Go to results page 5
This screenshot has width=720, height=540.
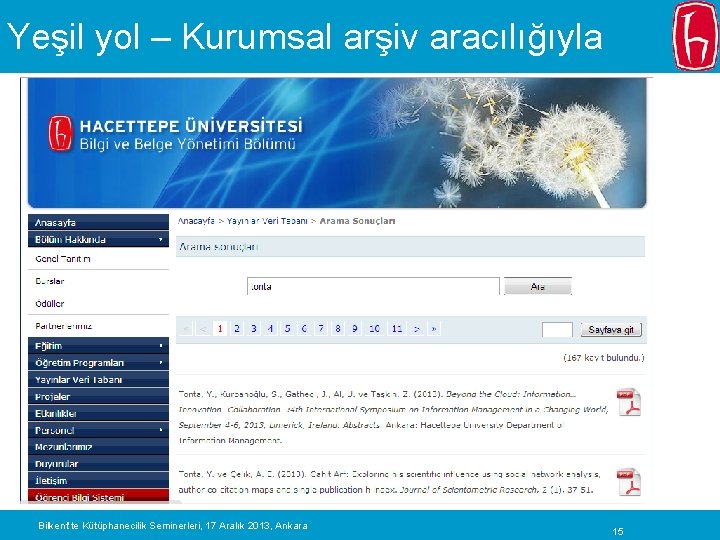(x=287, y=329)
